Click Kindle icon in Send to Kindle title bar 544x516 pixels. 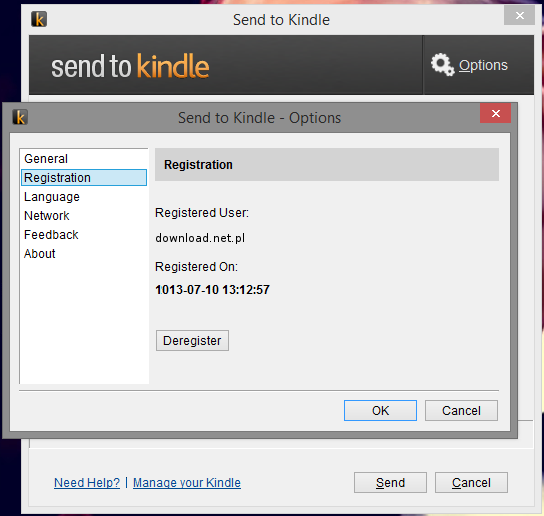click(x=39, y=19)
